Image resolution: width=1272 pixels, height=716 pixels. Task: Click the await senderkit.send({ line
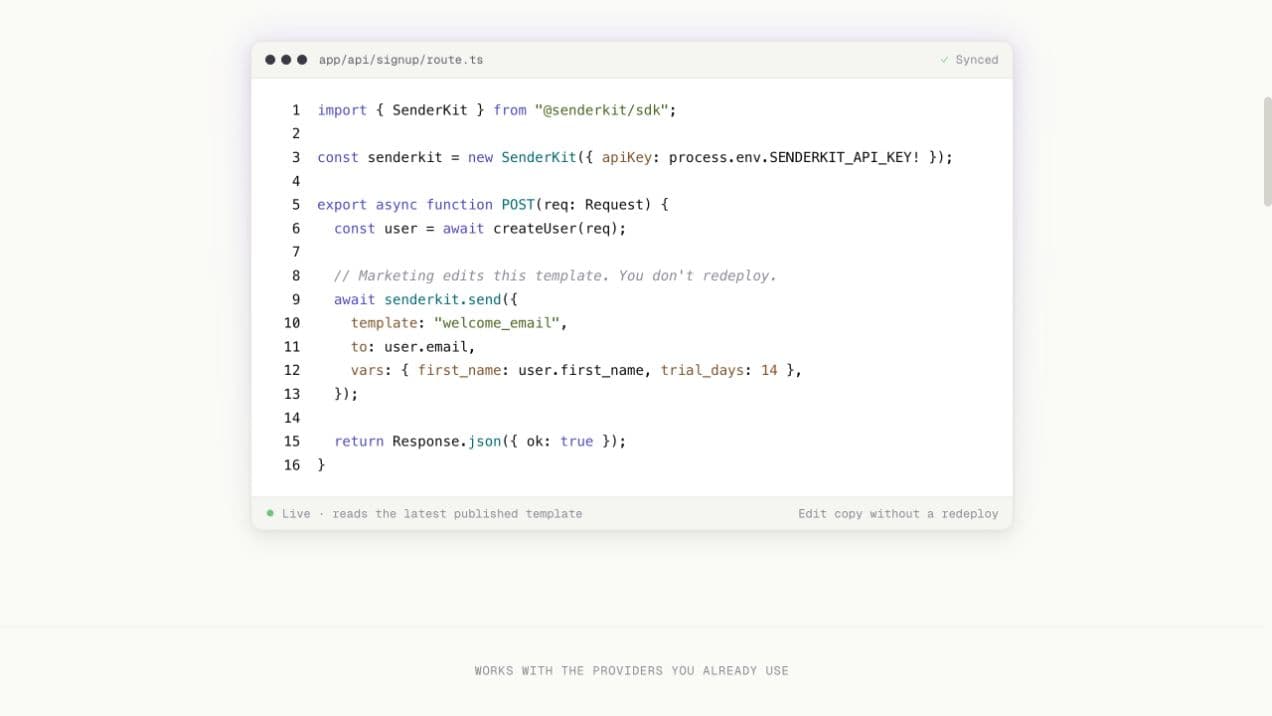(x=426, y=299)
